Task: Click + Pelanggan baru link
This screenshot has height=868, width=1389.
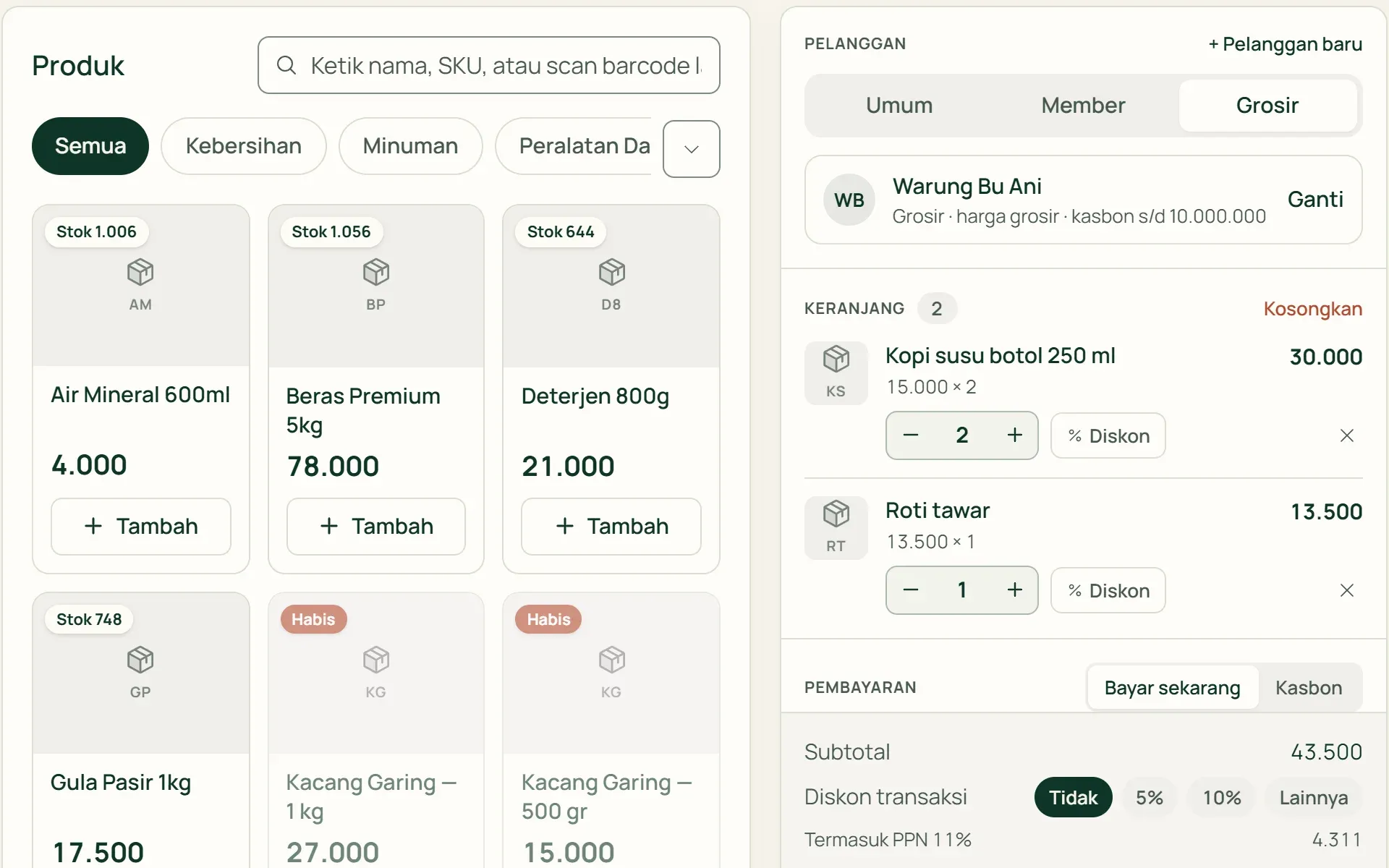Action: tap(1286, 44)
